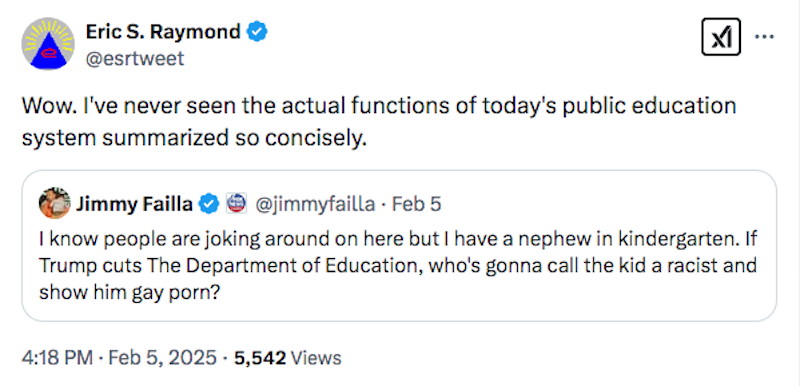
Task: Click Jimmy Failla's small profile avatar
Action: pyautogui.click(x=55, y=203)
